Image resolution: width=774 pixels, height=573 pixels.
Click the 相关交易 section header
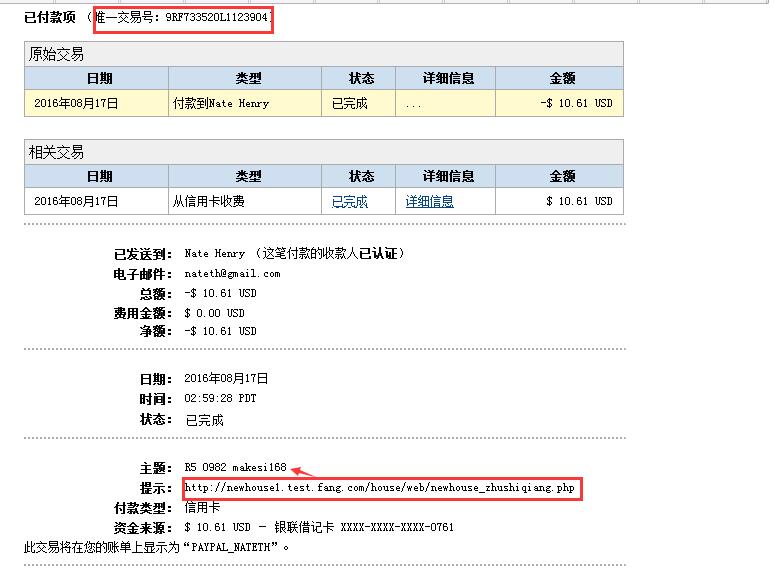click(57, 152)
